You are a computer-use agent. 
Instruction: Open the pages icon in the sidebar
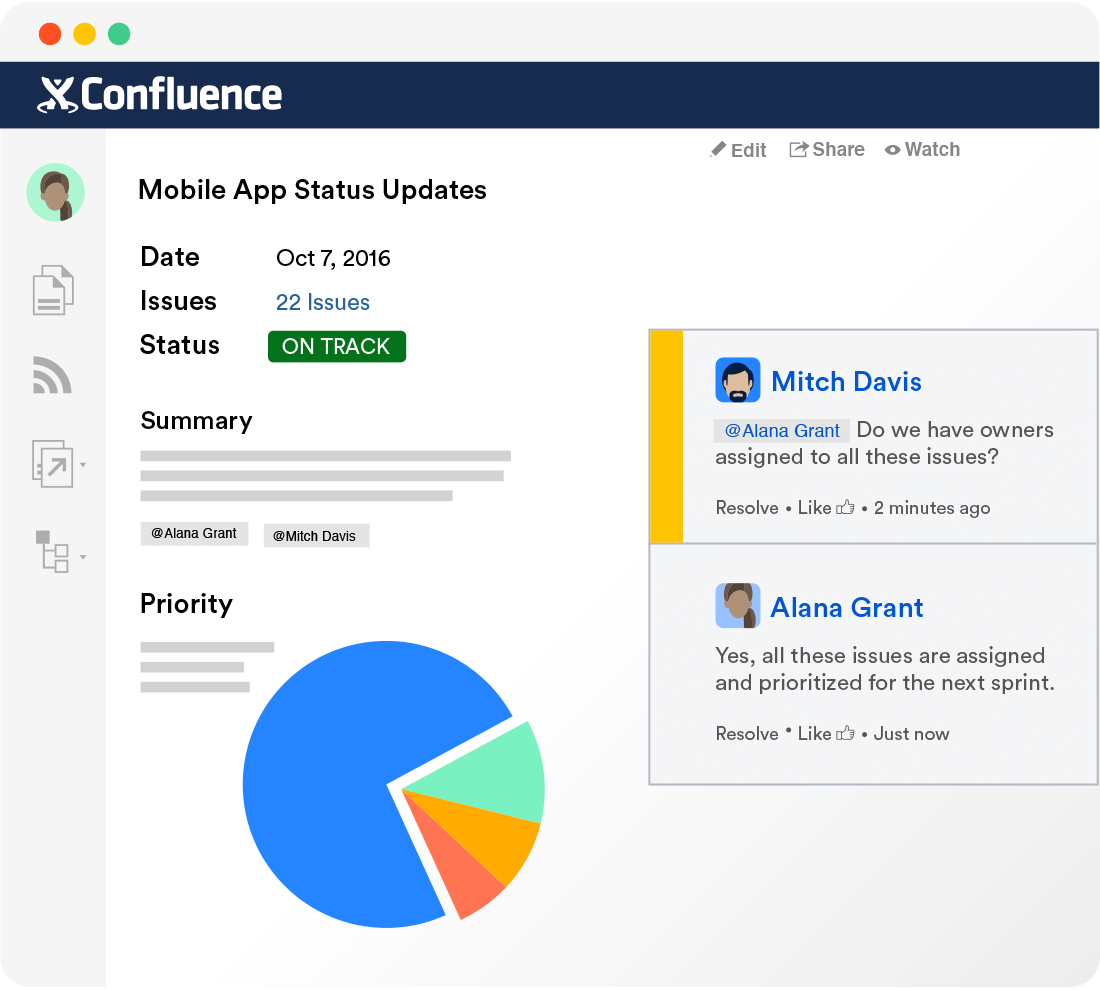(55, 289)
